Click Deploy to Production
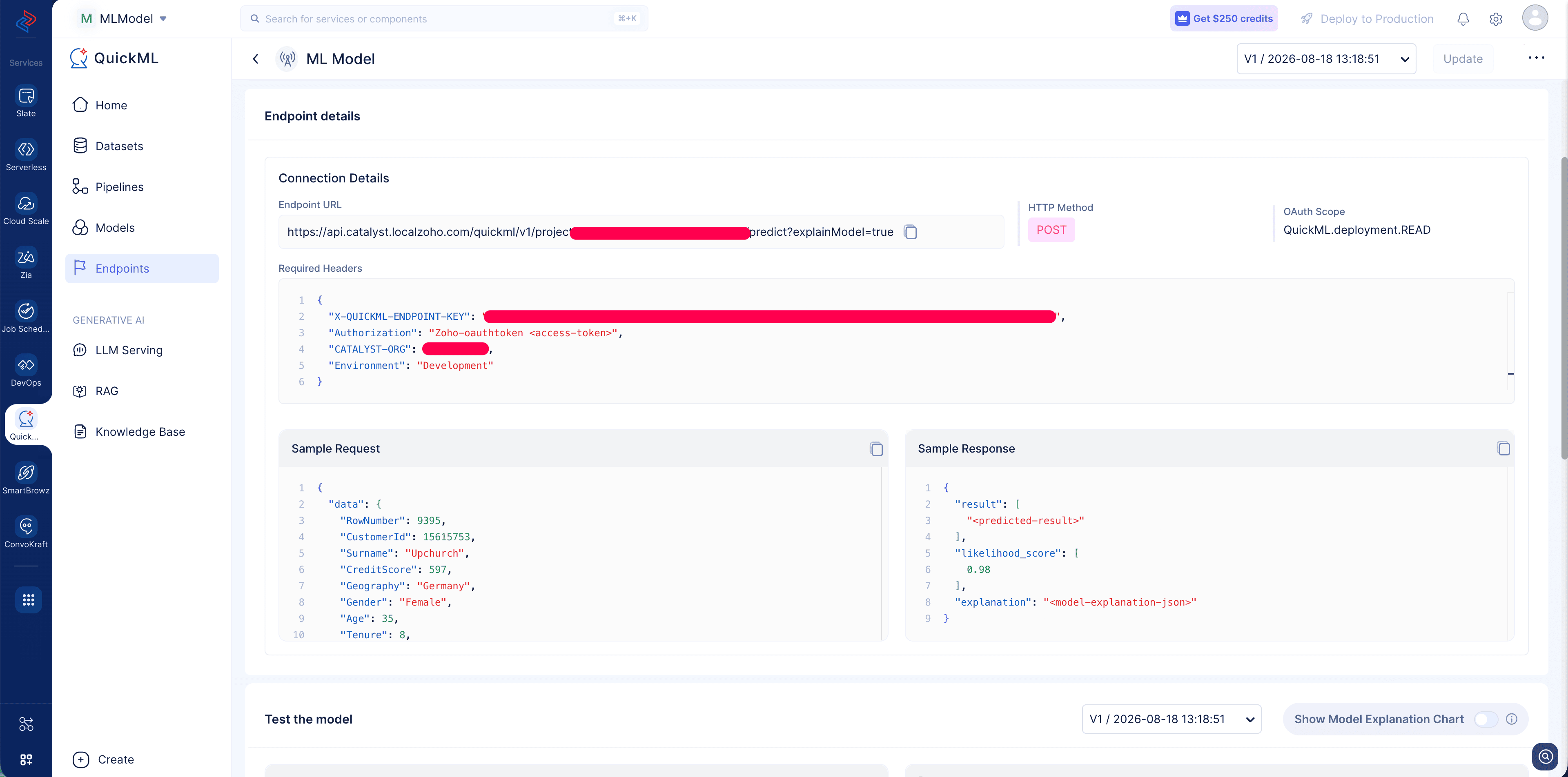This screenshot has height=777, width=1568. 1367,19
